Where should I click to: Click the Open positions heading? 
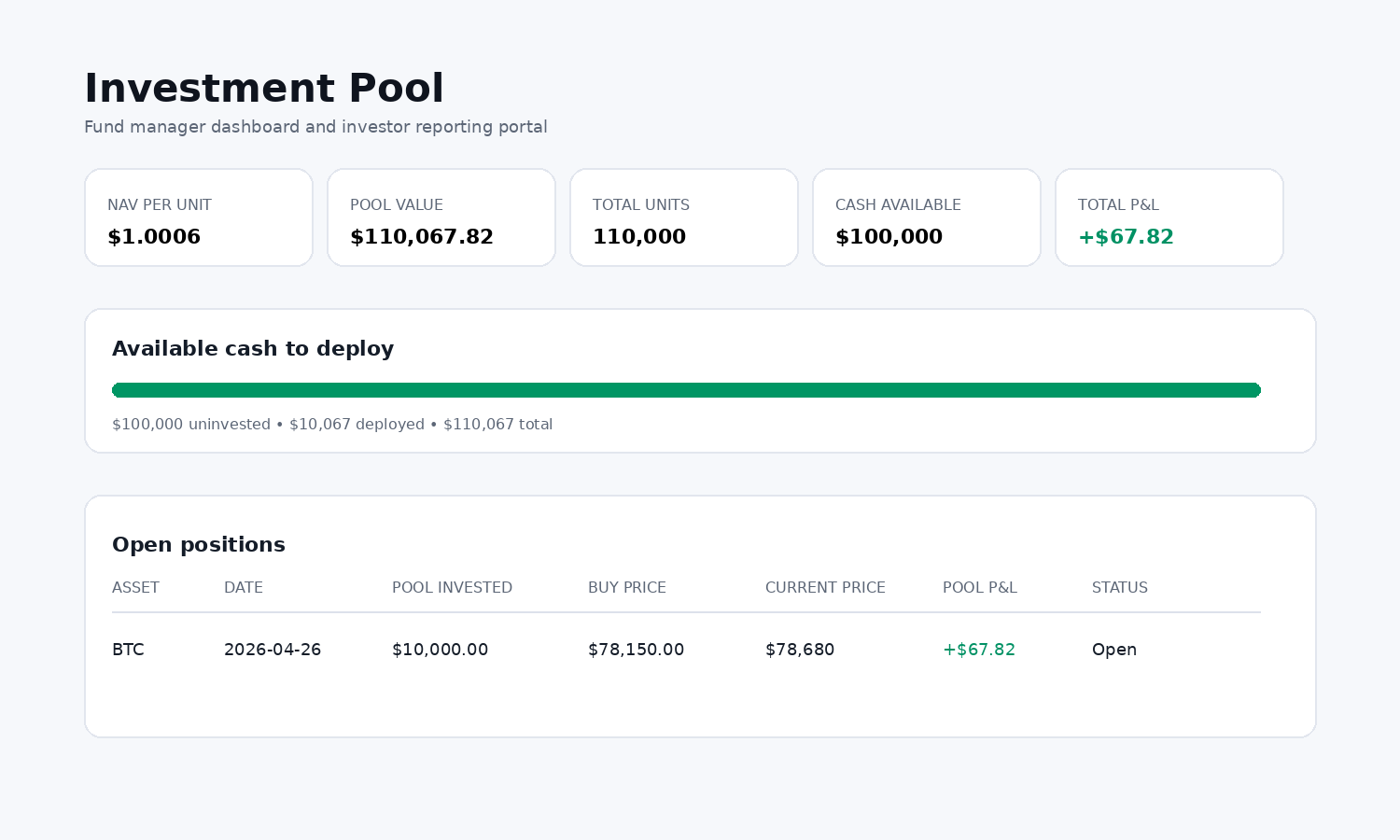pos(199,545)
